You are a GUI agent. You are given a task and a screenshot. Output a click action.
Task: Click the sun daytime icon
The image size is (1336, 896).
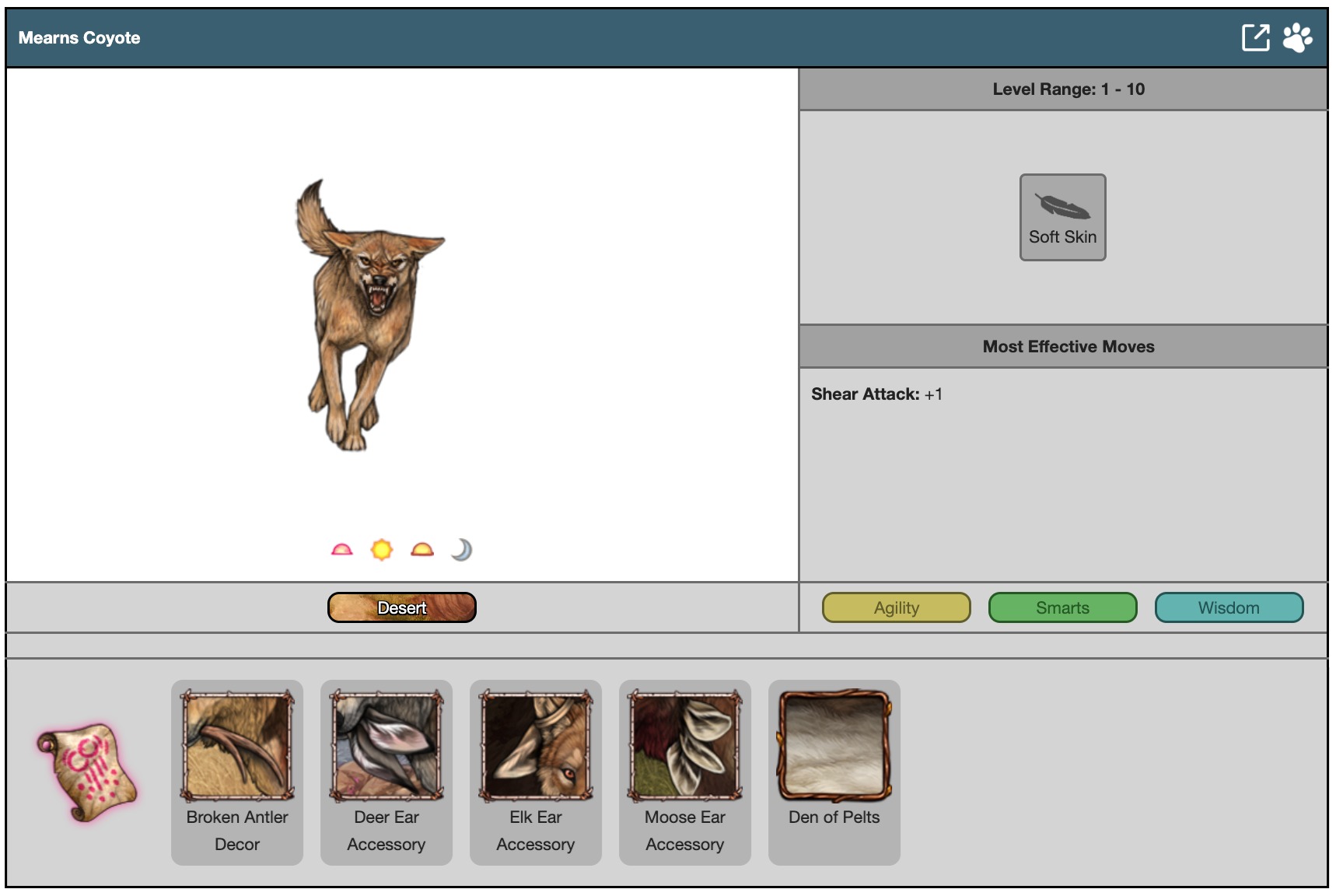tap(382, 550)
